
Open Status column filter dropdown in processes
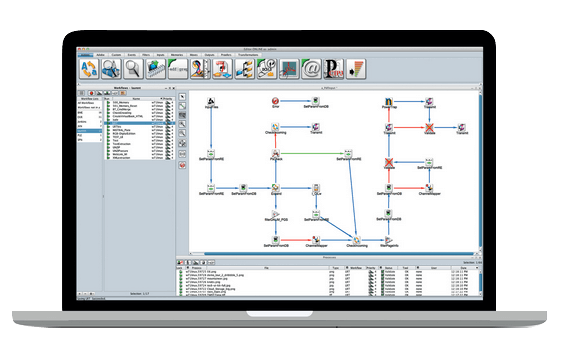pos(381,268)
